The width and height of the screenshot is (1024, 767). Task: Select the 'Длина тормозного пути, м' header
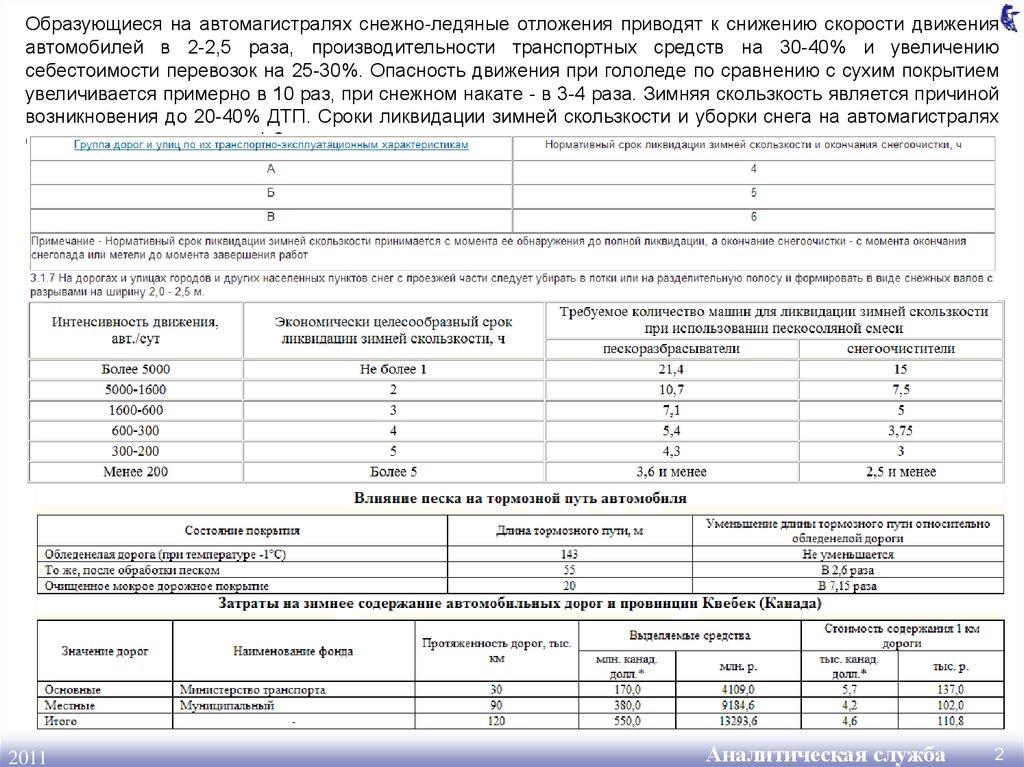569,530
